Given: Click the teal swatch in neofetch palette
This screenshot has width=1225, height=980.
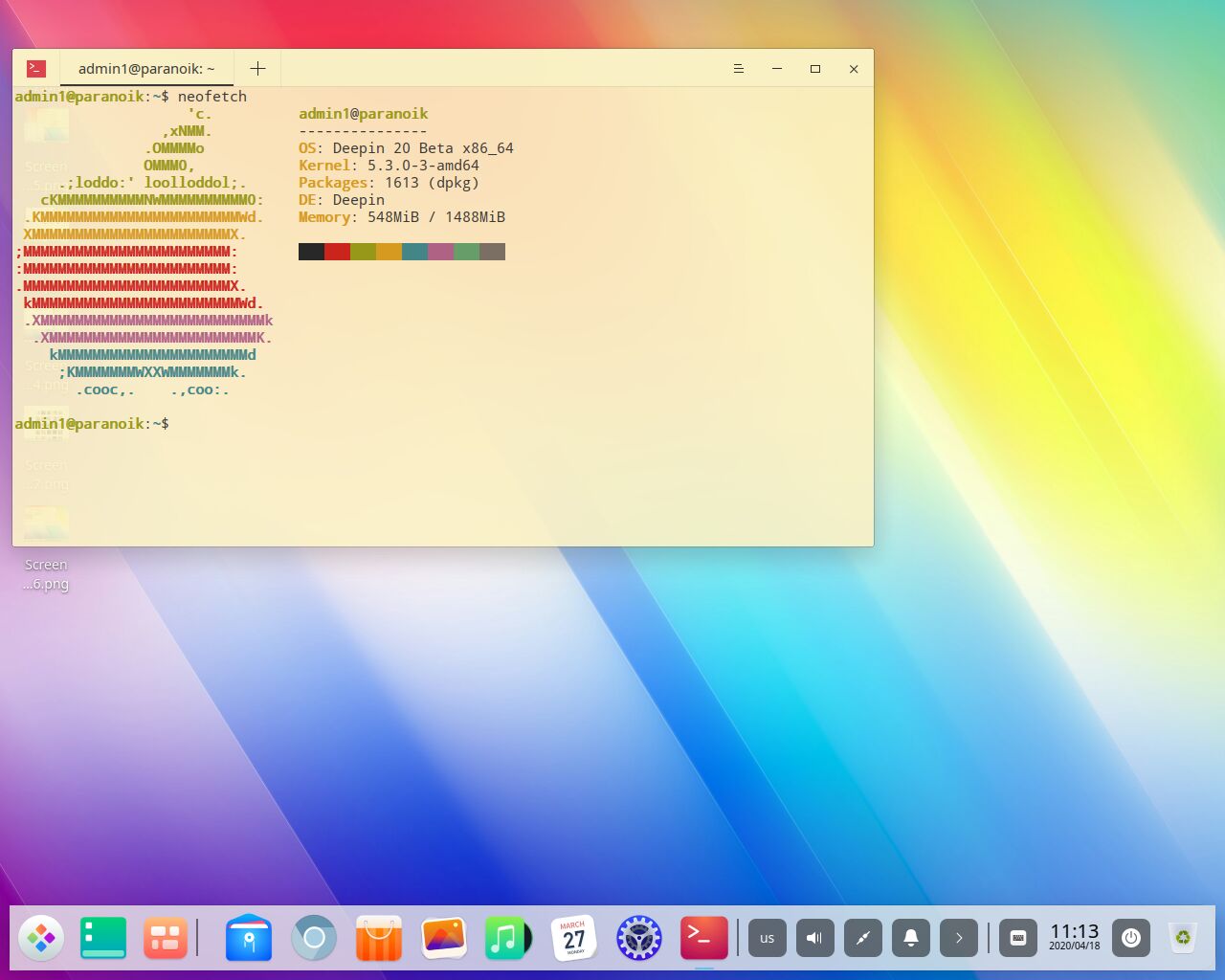Looking at the screenshot, I should (x=414, y=252).
